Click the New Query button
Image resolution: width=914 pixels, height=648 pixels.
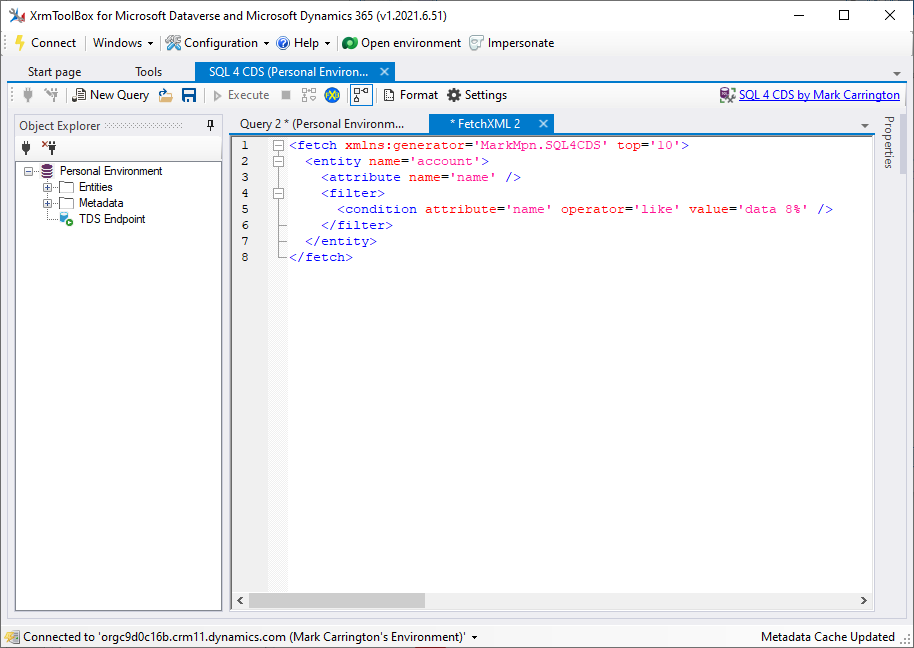pyautogui.click(x=111, y=95)
